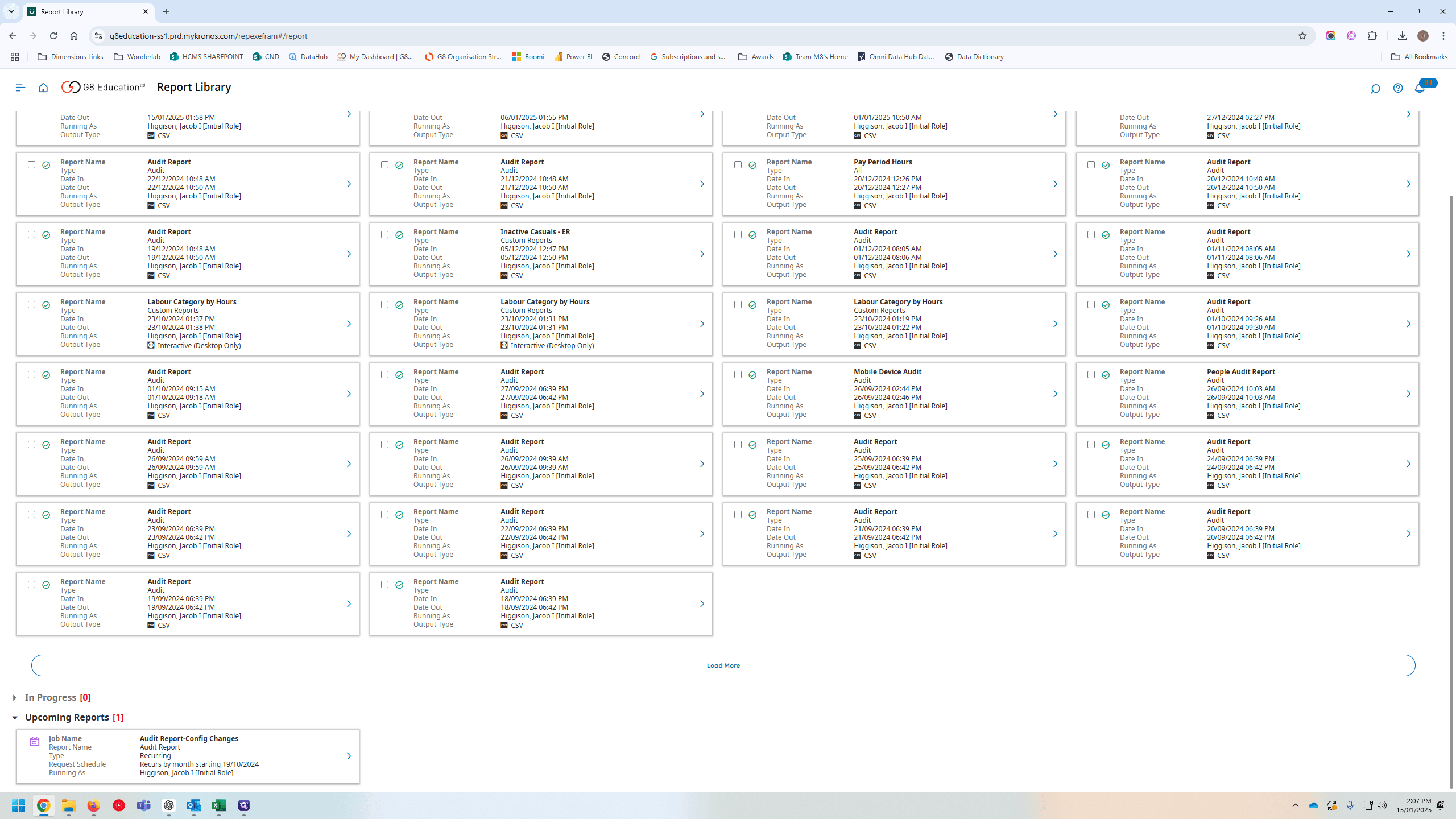Bookmark this page with the star icon
Viewport: 1456px width, 819px height.
pos(1302,36)
